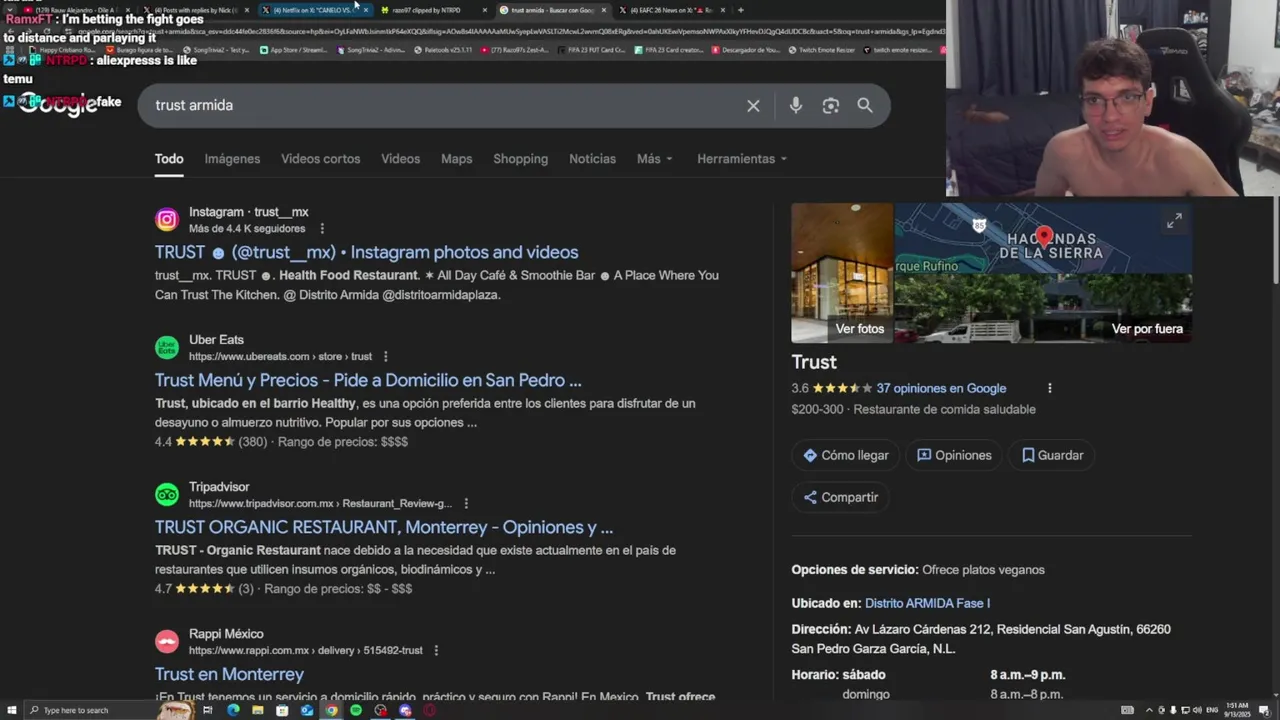
Task: Click the Rappi México favicon
Action: (167, 641)
